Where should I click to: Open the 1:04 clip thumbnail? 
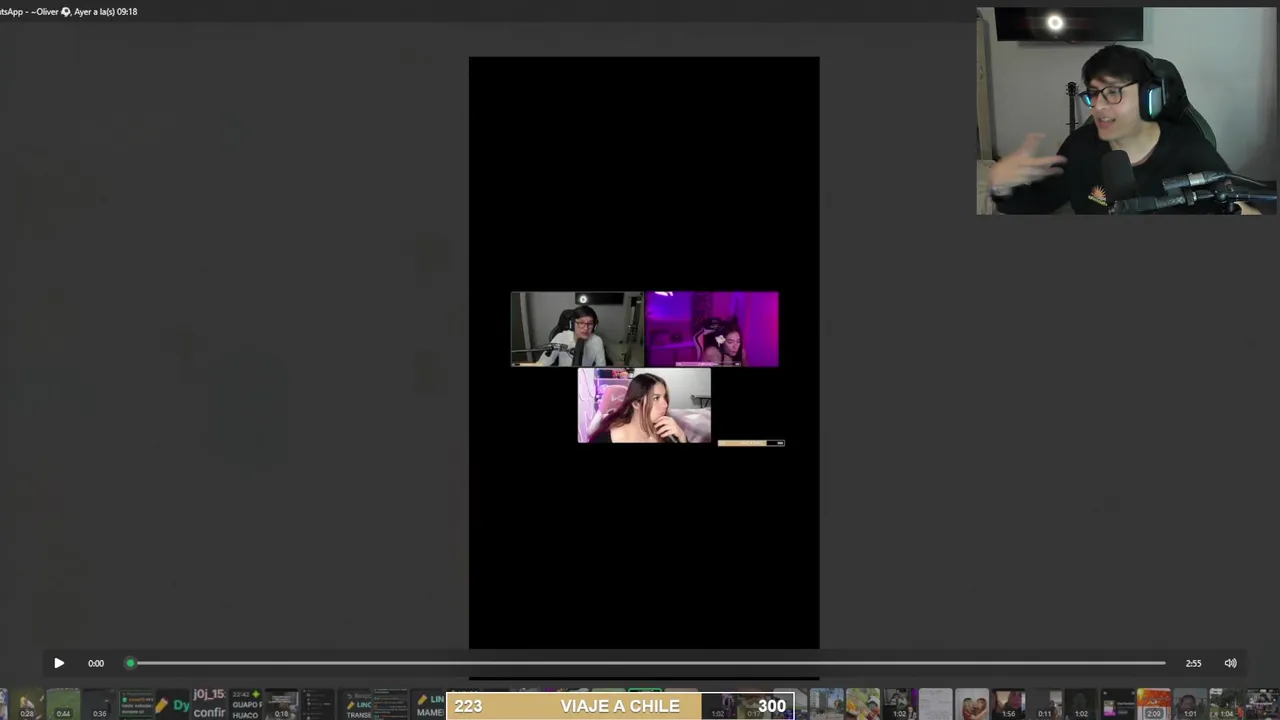tap(1225, 704)
